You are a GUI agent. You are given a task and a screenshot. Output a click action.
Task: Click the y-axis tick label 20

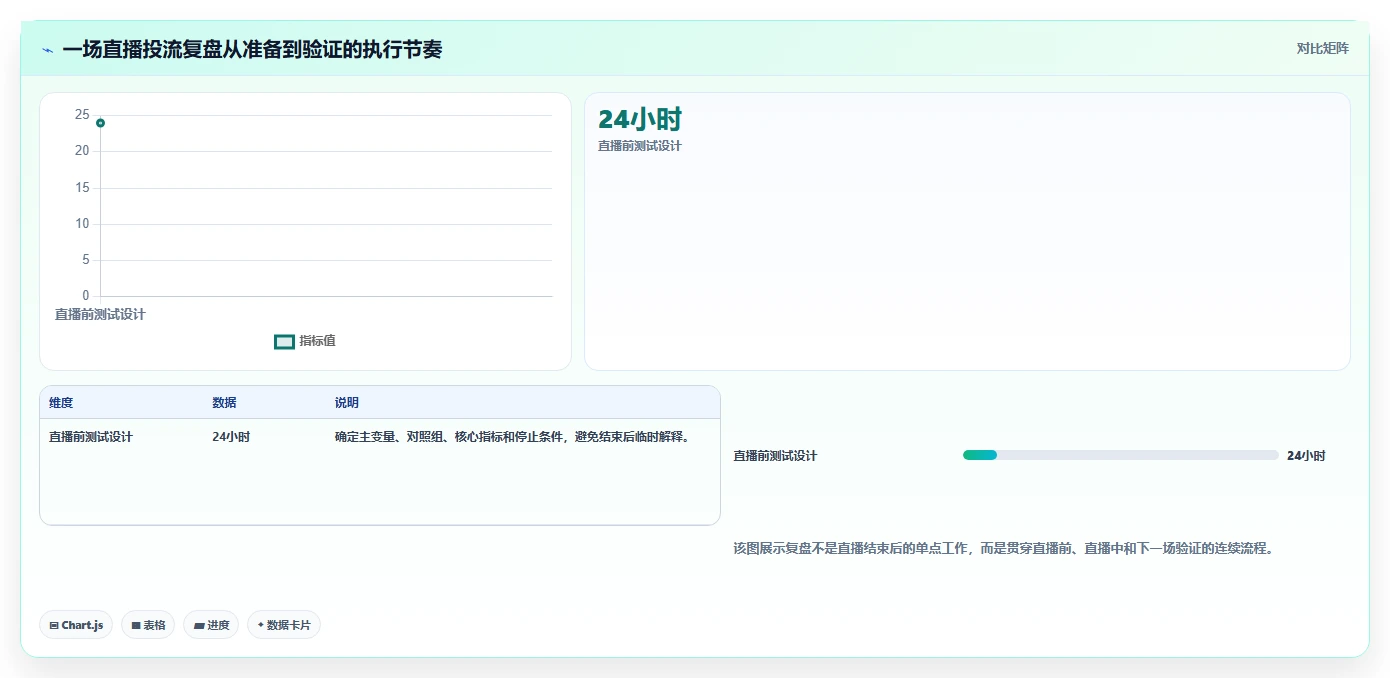click(x=82, y=151)
